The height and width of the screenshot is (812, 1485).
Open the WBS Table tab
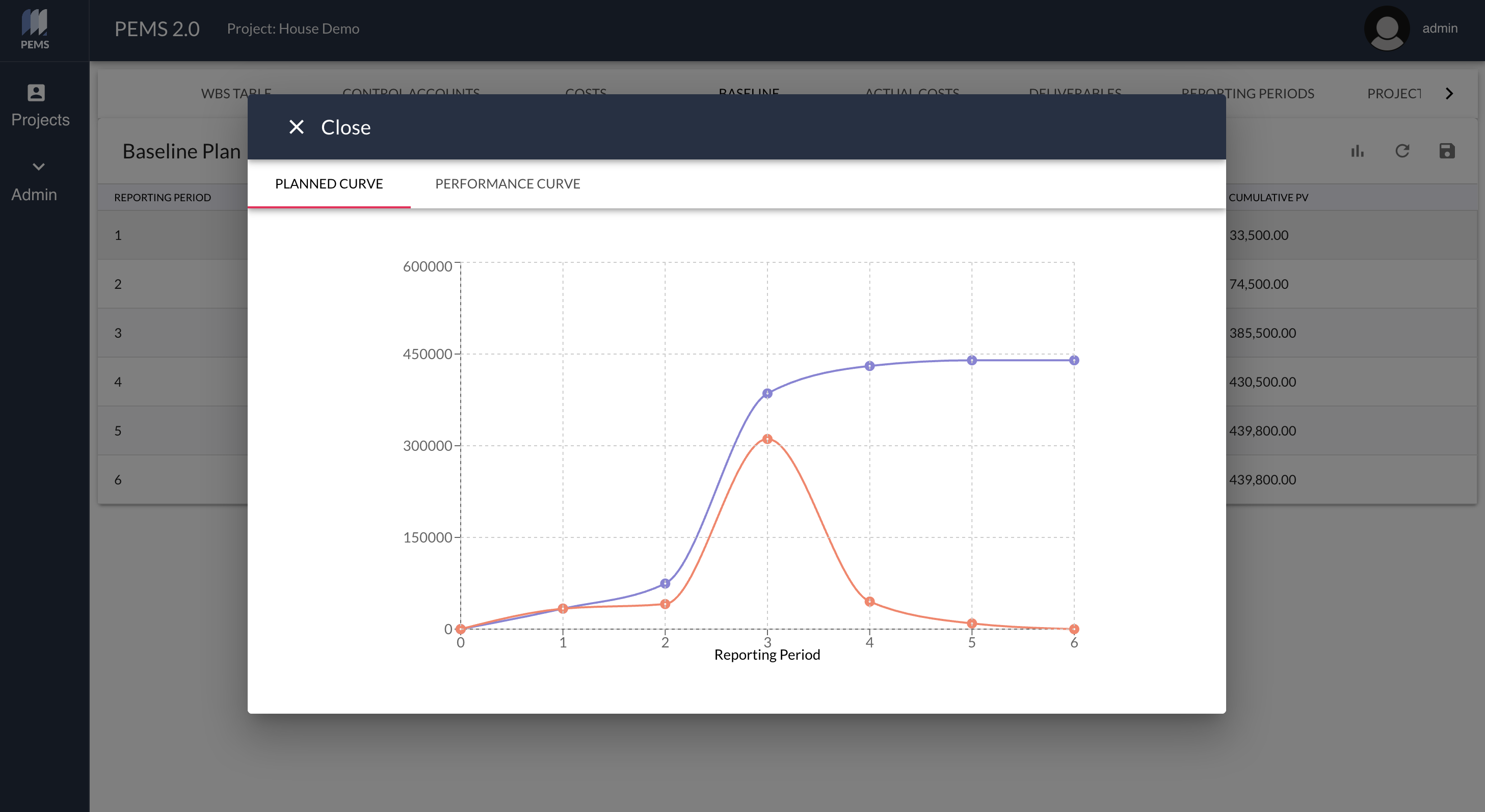pos(236,93)
